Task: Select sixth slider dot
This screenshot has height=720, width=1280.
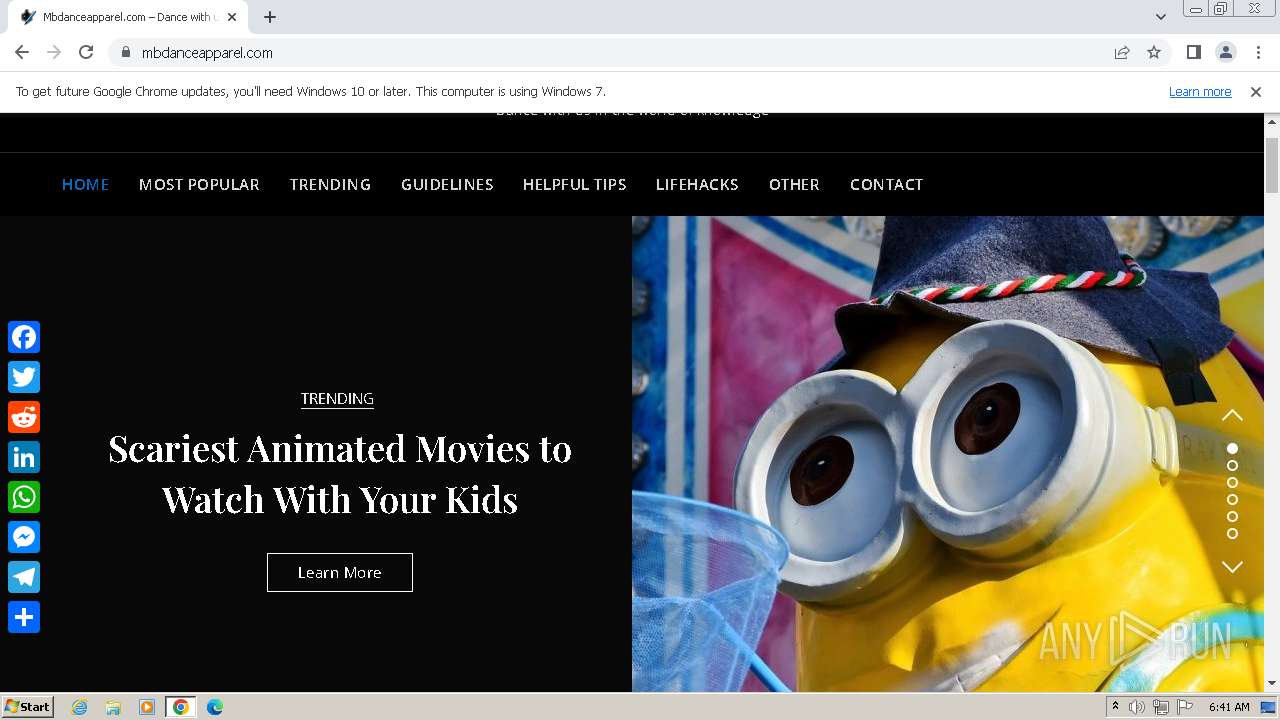Action: point(1232,534)
